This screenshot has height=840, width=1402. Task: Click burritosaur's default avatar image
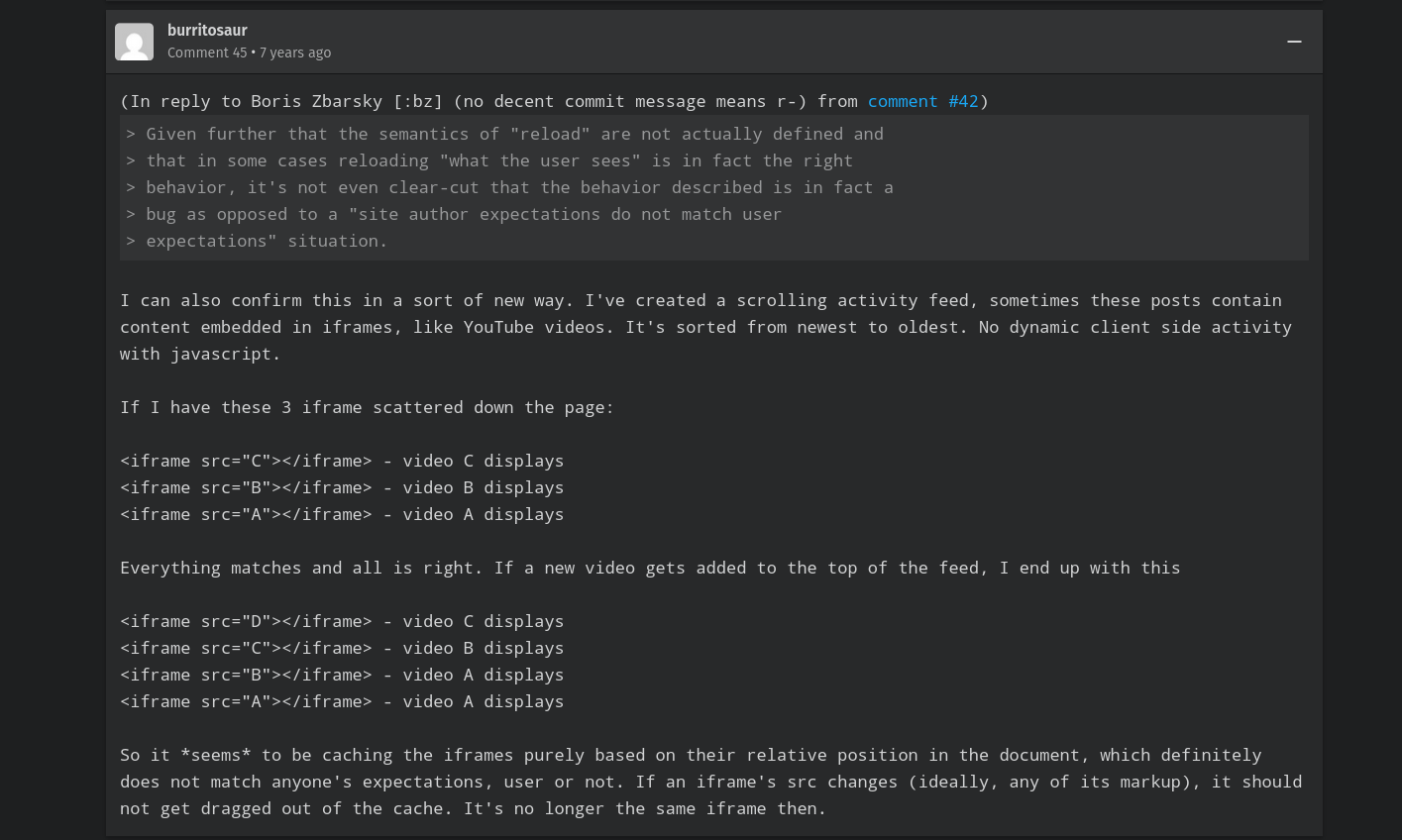[x=134, y=42]
